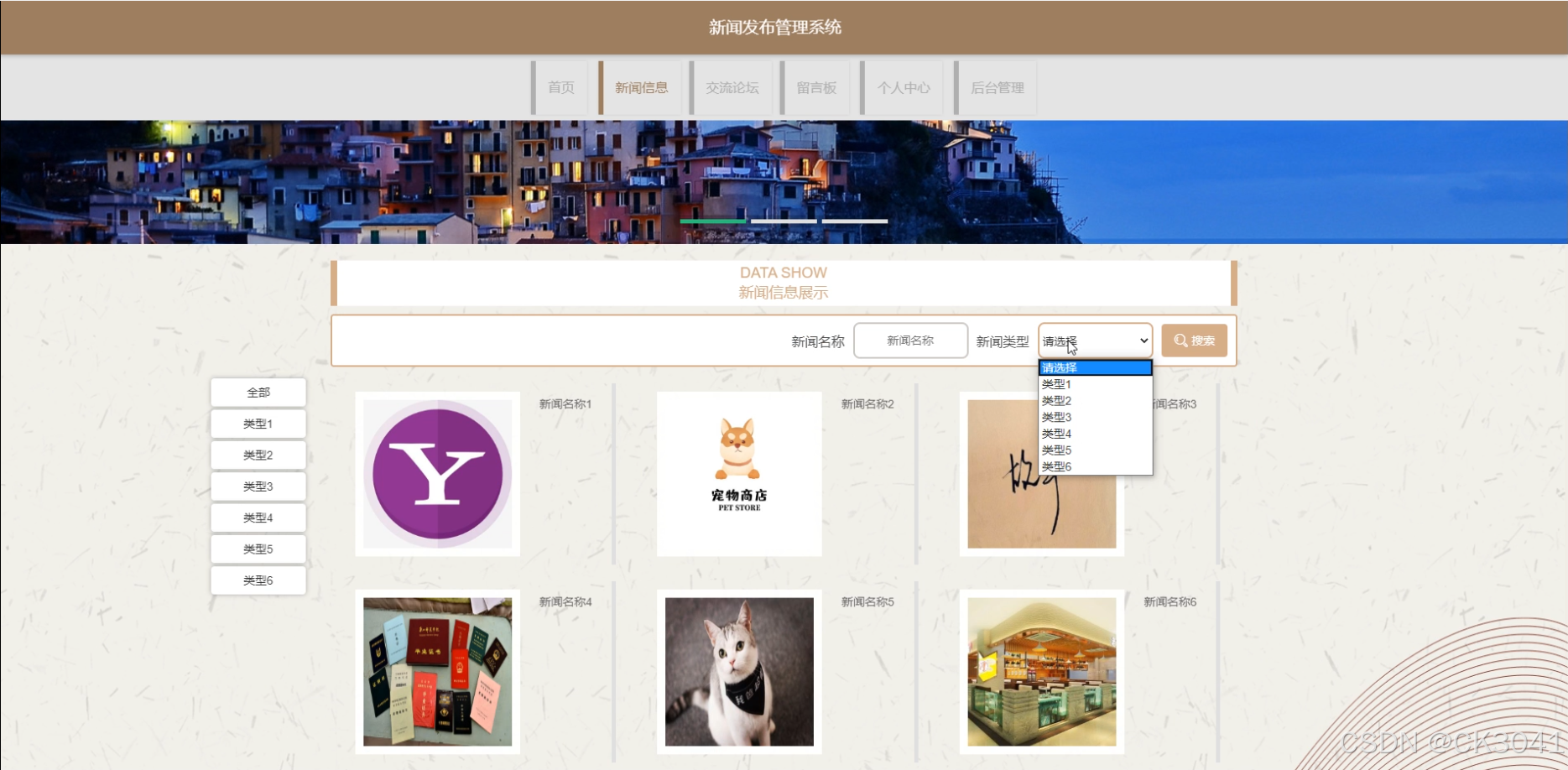
Task: Open the certificates and passports thumbnail
Action: point(438,672)
